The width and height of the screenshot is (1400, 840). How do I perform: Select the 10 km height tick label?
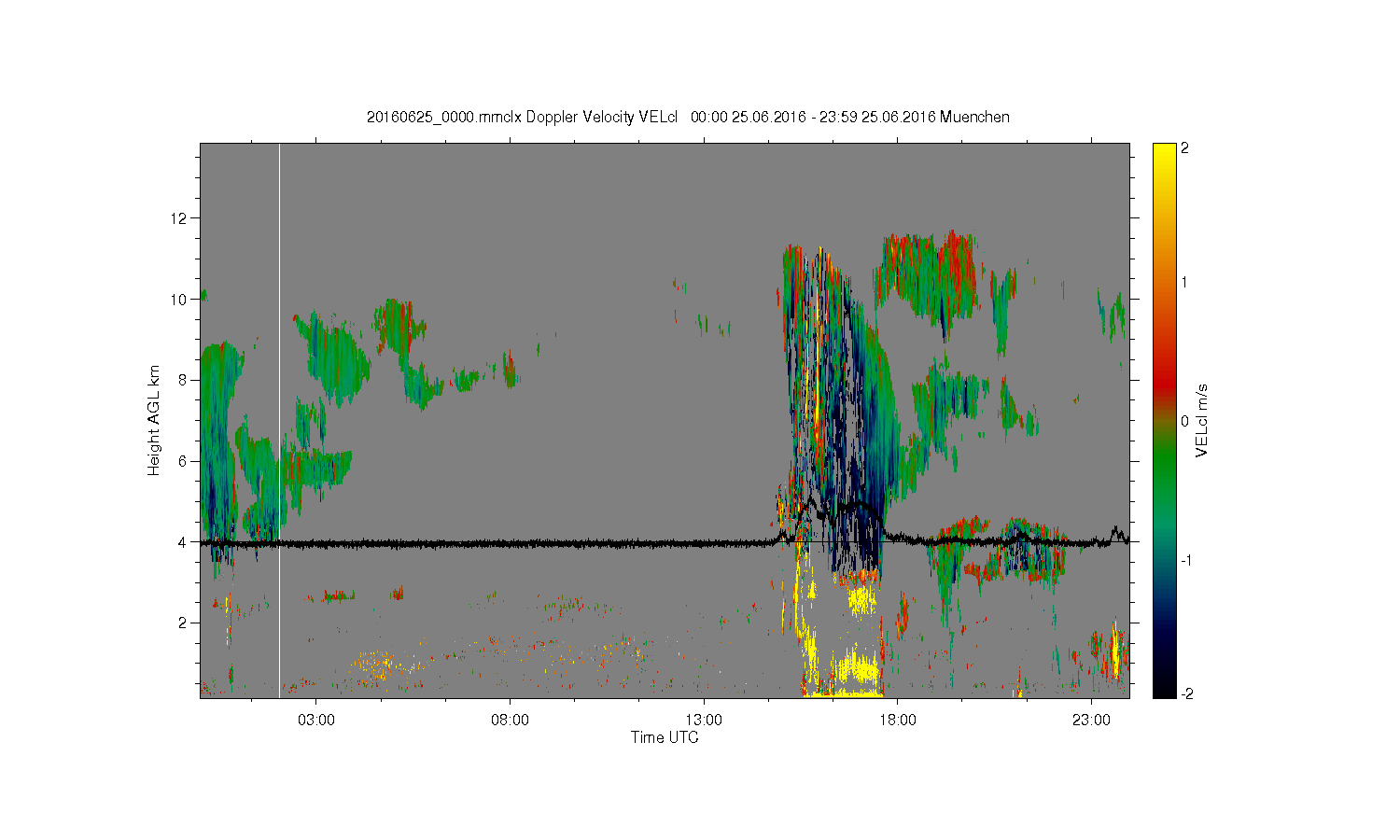click(x=179, y=300)
